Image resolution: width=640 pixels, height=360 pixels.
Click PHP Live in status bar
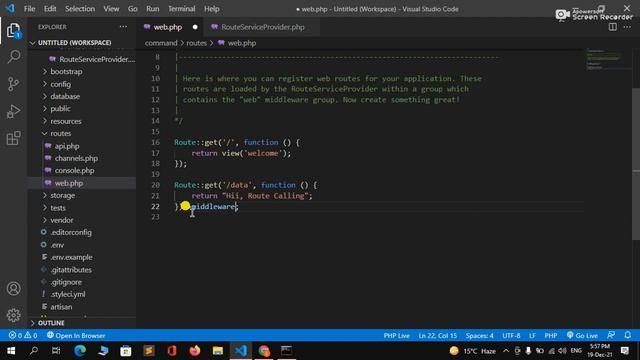[x=396, y=336]
